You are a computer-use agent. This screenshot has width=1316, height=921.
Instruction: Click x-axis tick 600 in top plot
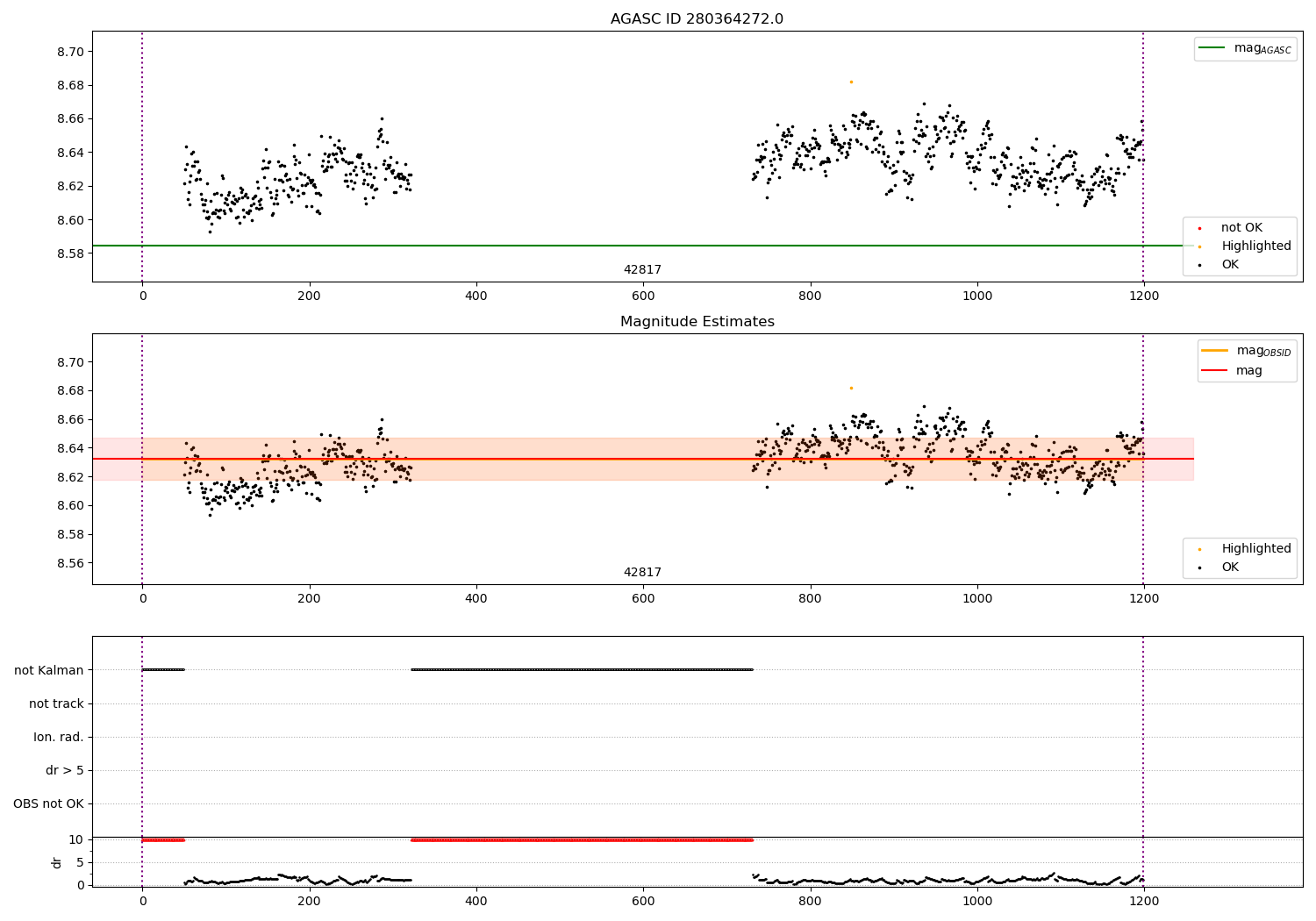(643, 296)
